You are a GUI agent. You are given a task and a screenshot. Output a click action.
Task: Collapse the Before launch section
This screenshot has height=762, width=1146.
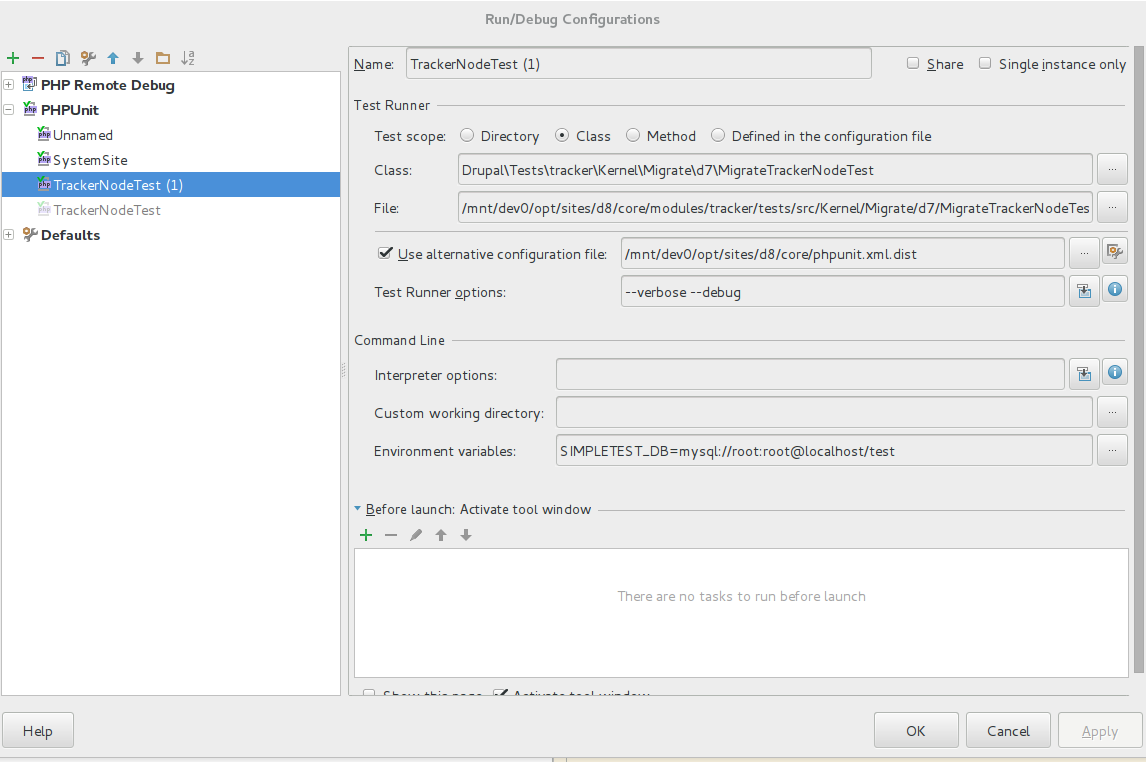357,508
